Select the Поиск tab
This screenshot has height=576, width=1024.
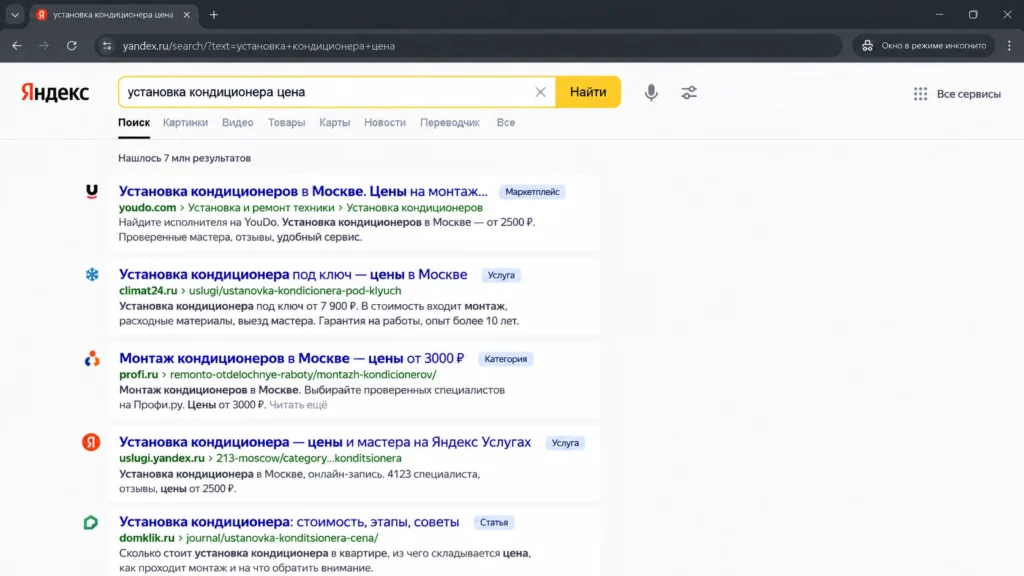click(x=134, y=123)
